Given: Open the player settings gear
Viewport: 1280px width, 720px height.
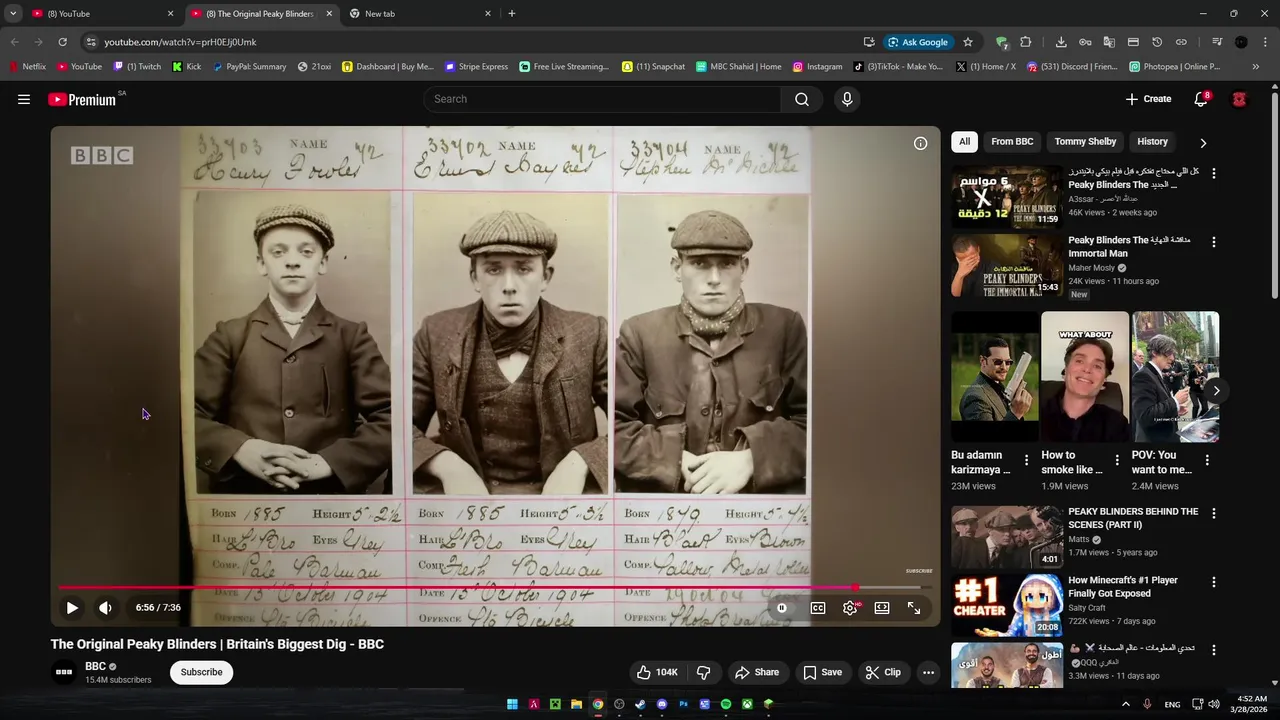Looking at the screenshot, I should (850, 608).
